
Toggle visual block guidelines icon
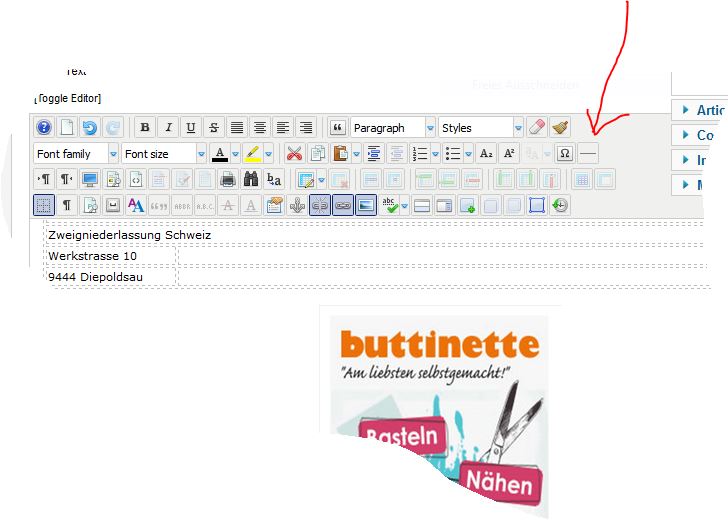(x=44, y=205)
